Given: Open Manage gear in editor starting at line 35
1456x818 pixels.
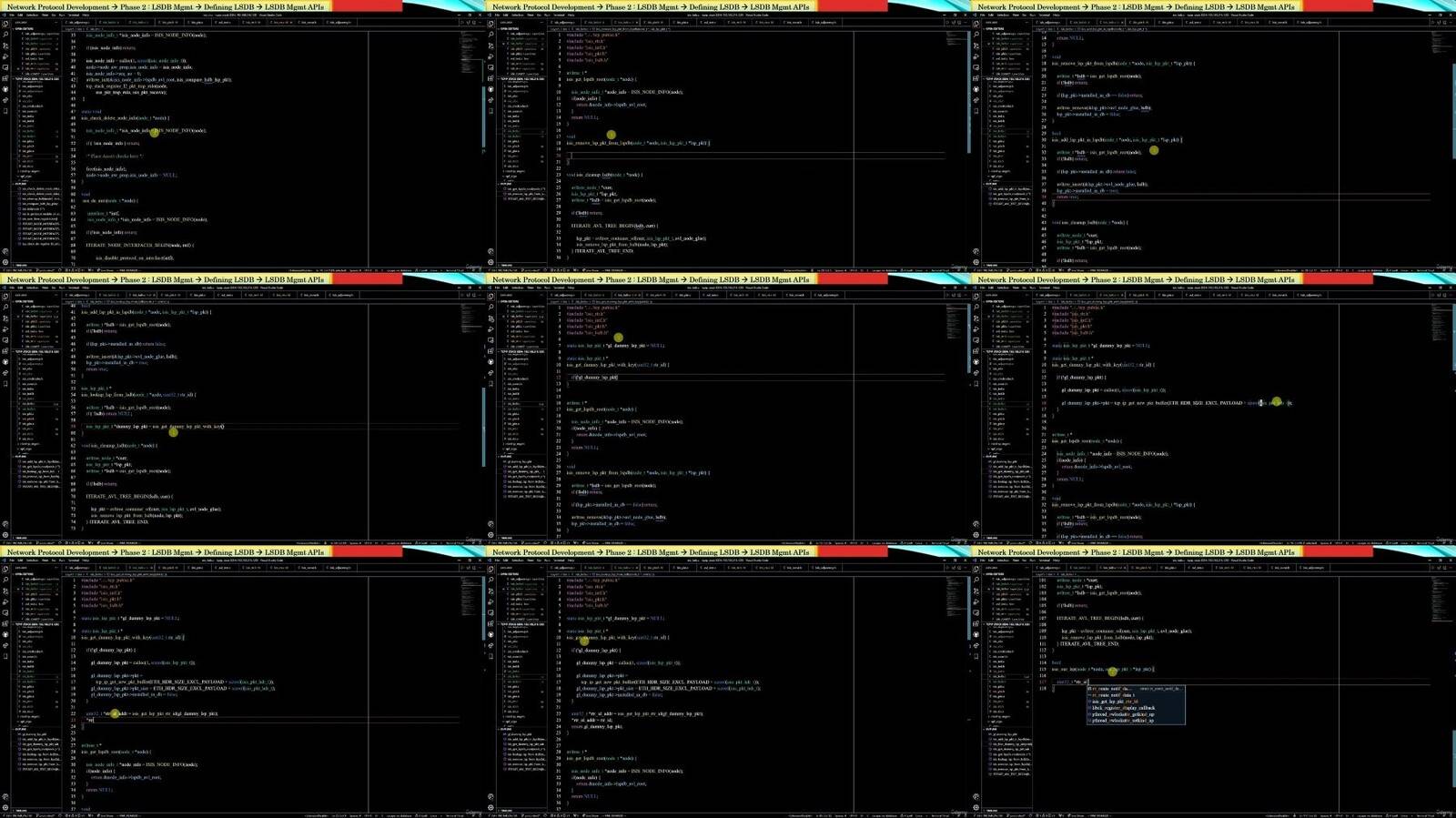Looking at the screenshot, I should click(x=5, y=262).
